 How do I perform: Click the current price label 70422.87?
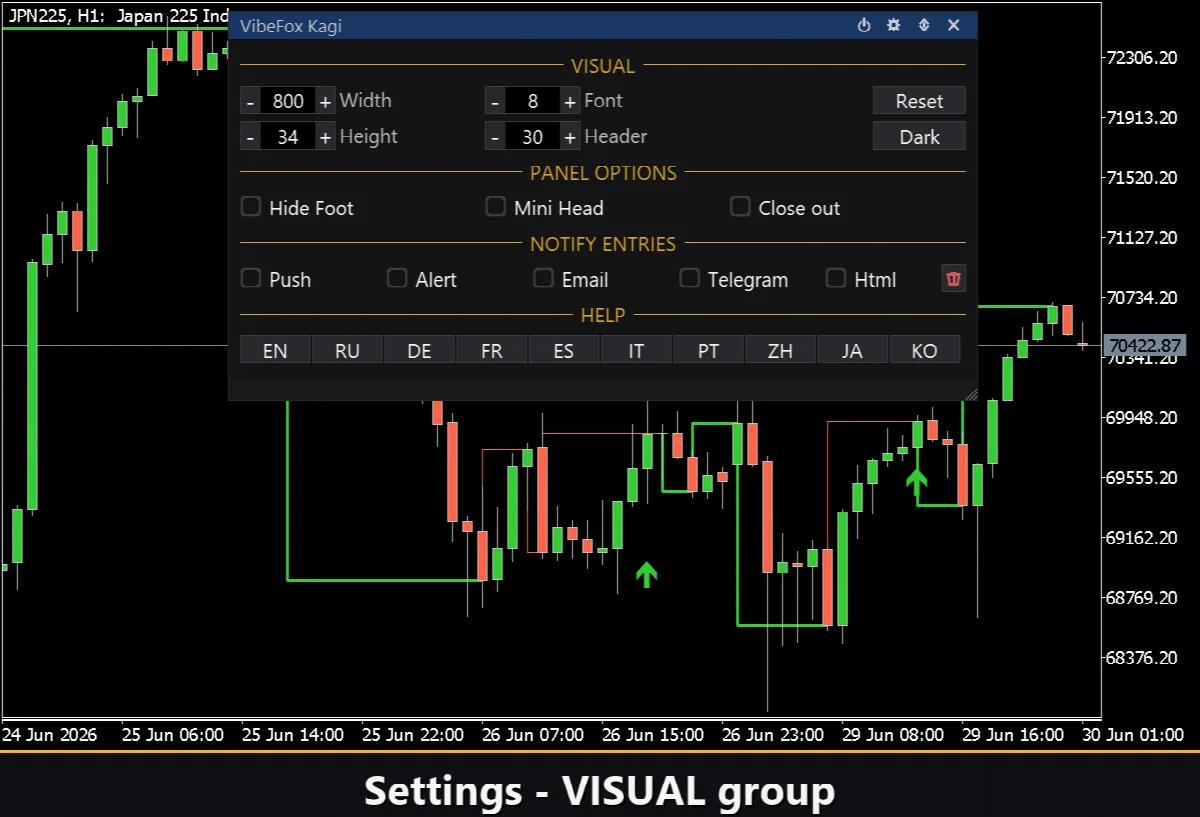[1145, 346]
